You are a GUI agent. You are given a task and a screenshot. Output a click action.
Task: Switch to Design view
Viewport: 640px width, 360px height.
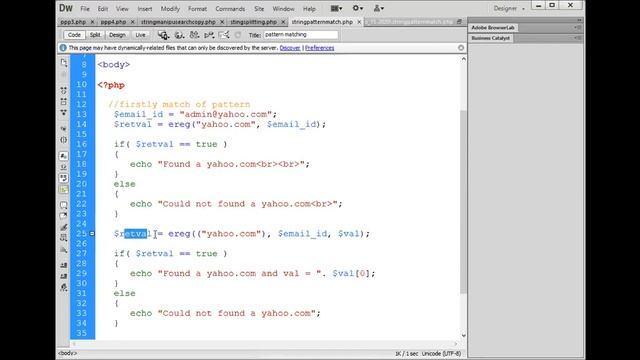[x=117, y=35]
